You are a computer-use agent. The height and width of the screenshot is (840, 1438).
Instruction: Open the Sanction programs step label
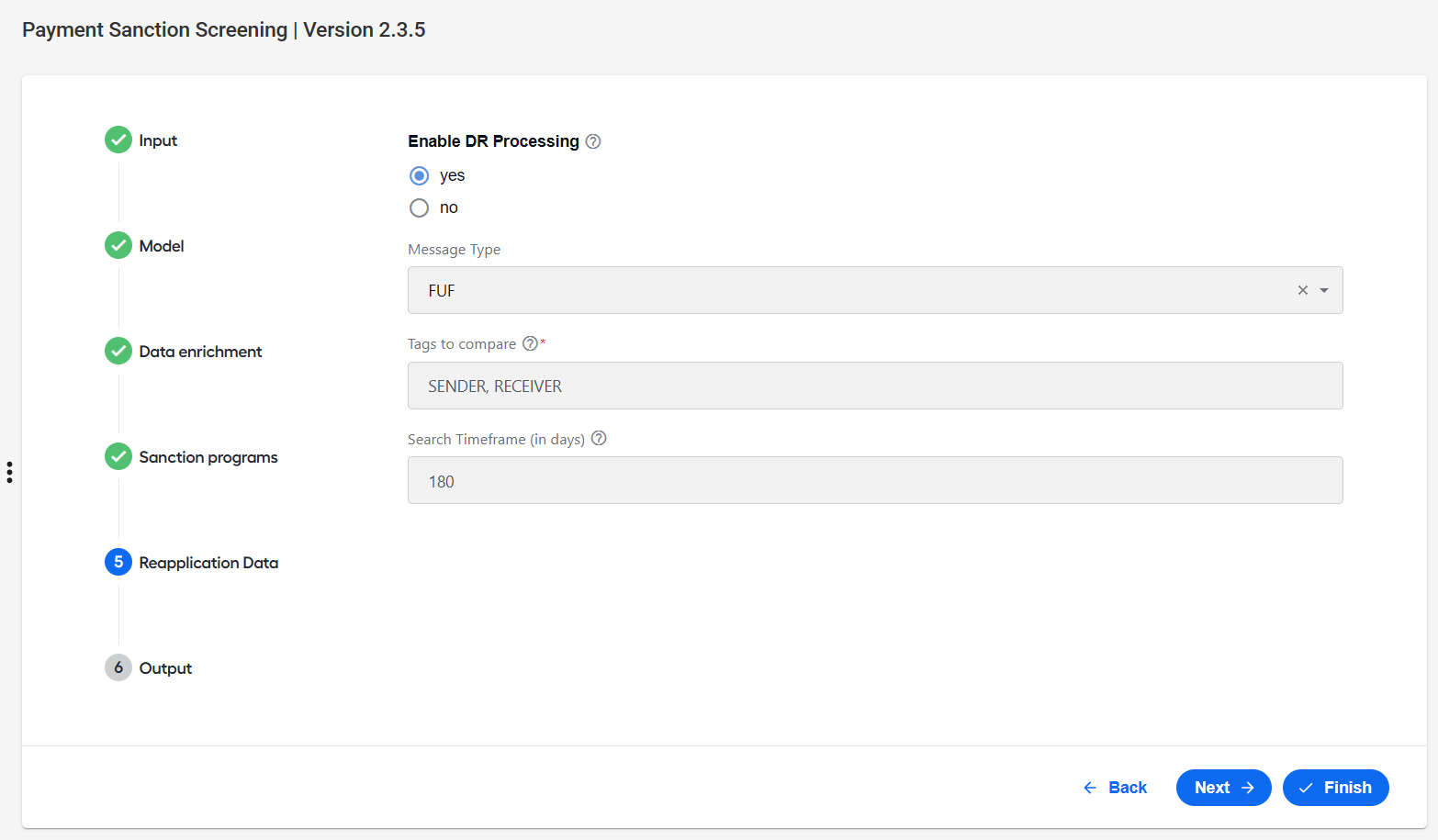(208, 457)
